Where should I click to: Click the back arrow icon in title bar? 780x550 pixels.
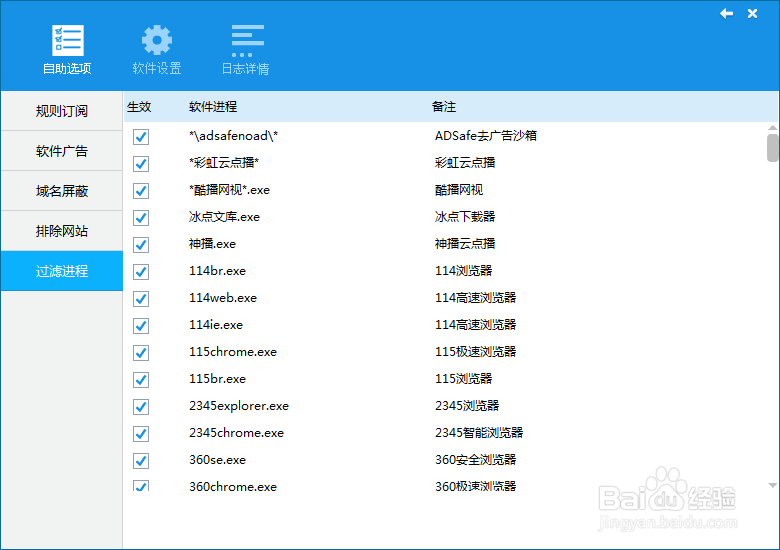[726, 14]
